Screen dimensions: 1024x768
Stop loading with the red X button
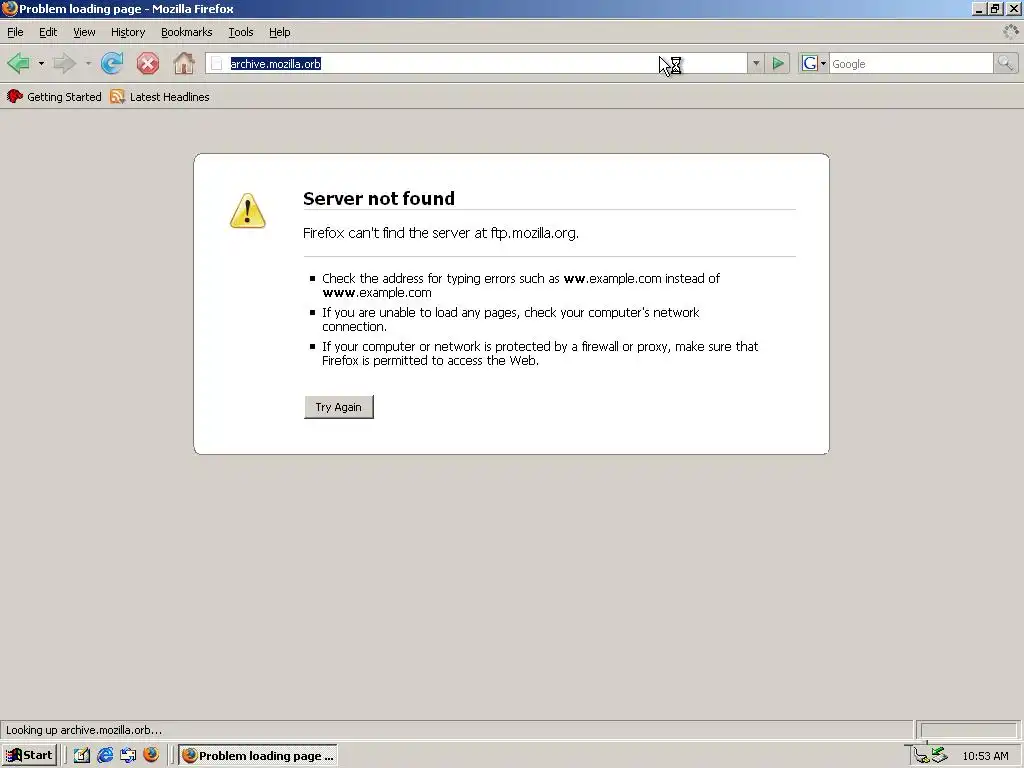(x=148, y=63)
